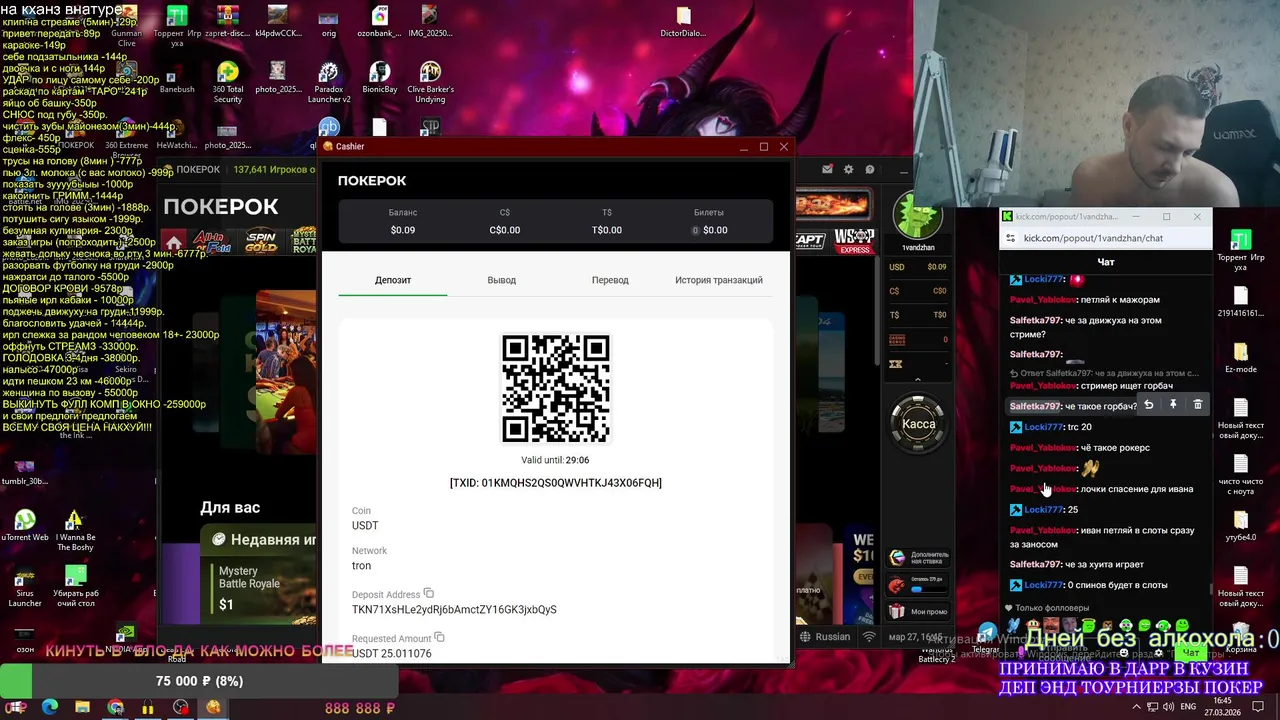Click the Chrome icon in the taskbar
Image resolution: width=1280 pixels, height=720 pixels.
click(x=115, y=707)
